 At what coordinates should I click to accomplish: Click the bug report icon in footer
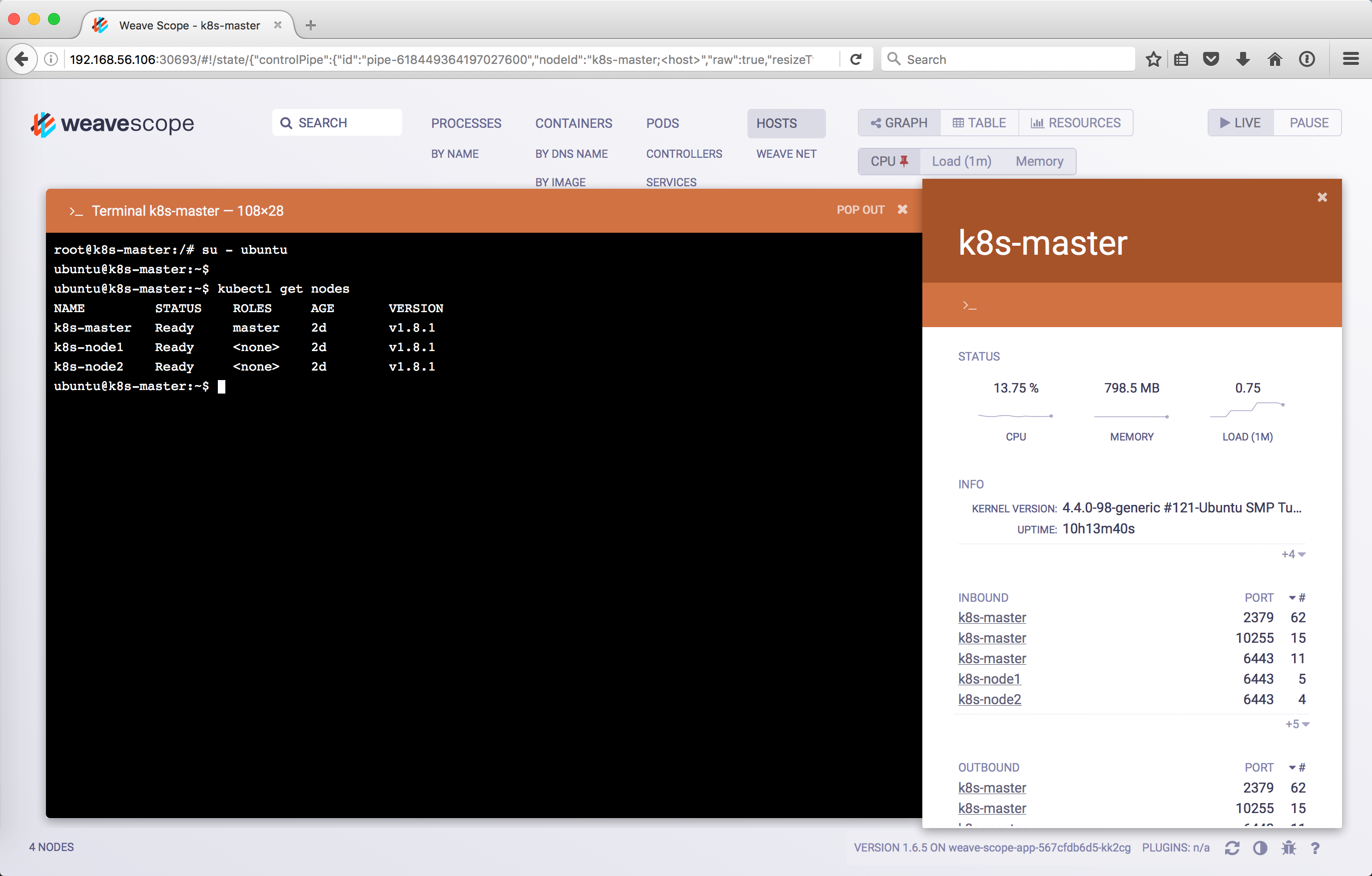pyautogui.click(x=1288, y=848)
